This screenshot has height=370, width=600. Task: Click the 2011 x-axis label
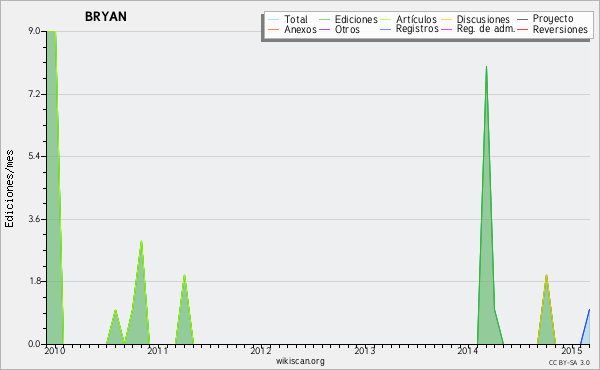158,351
